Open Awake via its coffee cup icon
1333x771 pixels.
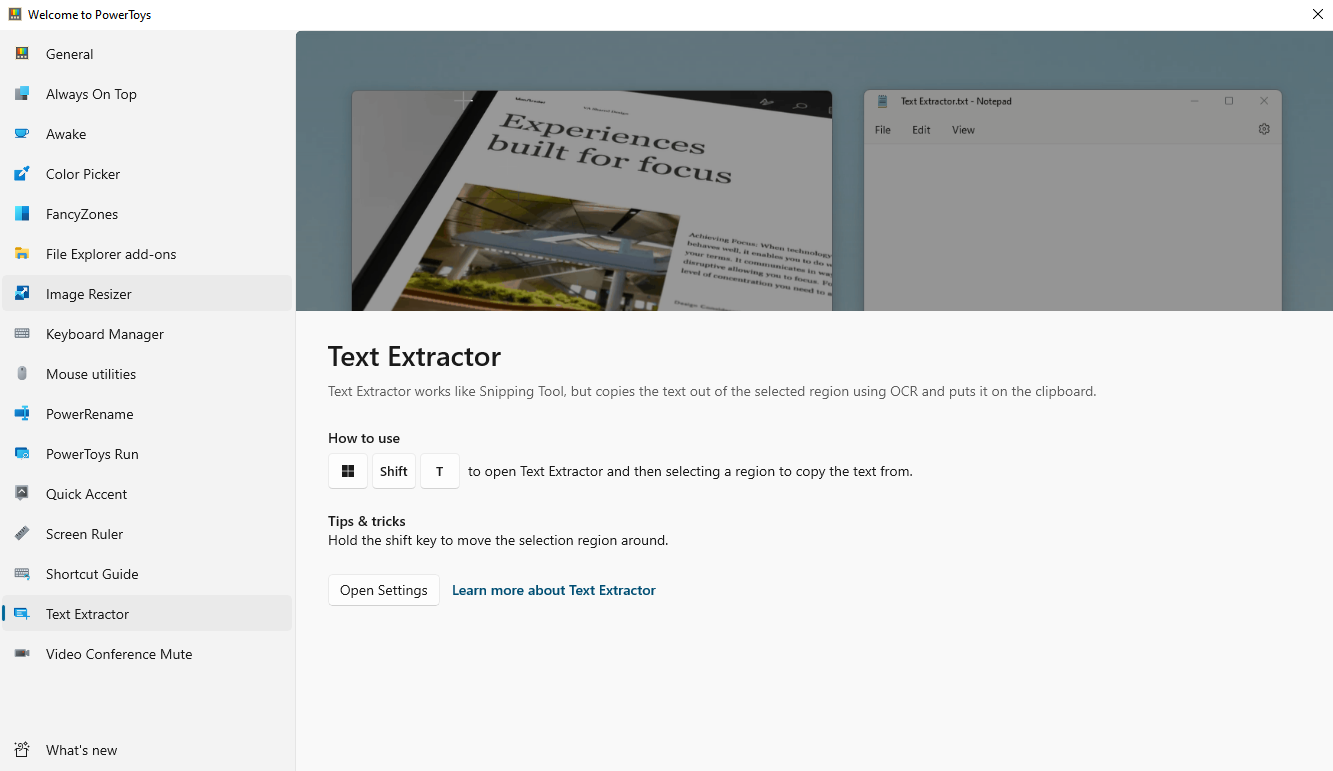22,134
